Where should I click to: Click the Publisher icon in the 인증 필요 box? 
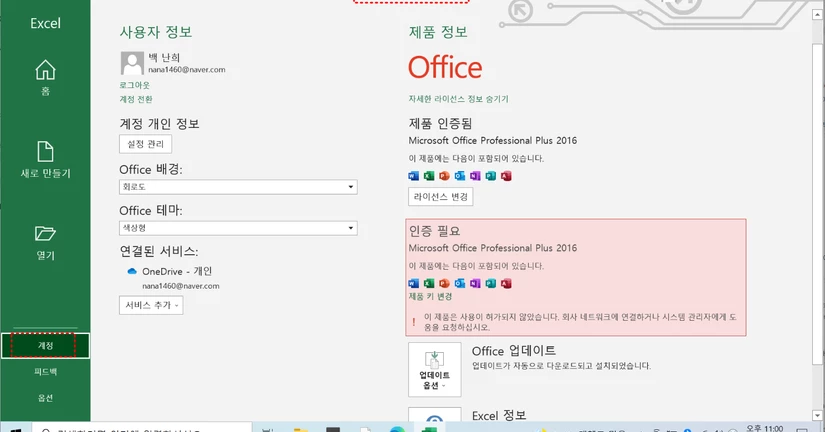point(491,284)
